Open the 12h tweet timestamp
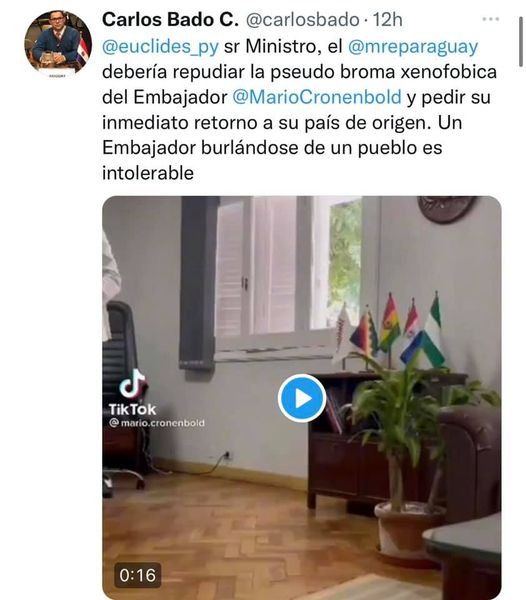 pyautogui.click(x=388, y=20)
